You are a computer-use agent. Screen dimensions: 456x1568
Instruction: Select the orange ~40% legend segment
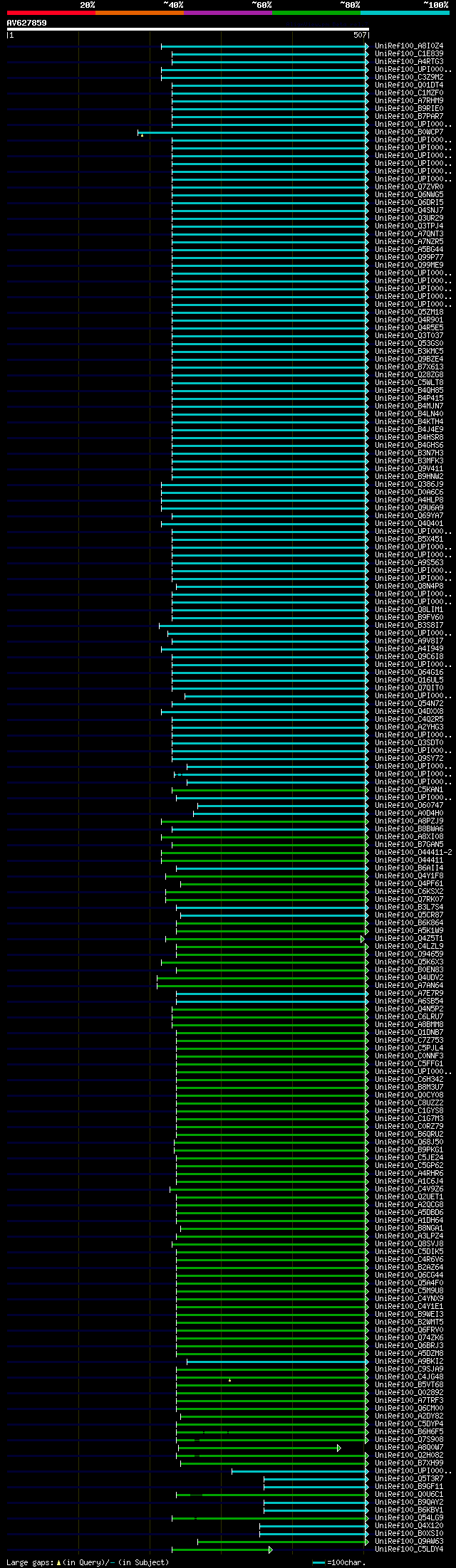pos(140,13)
